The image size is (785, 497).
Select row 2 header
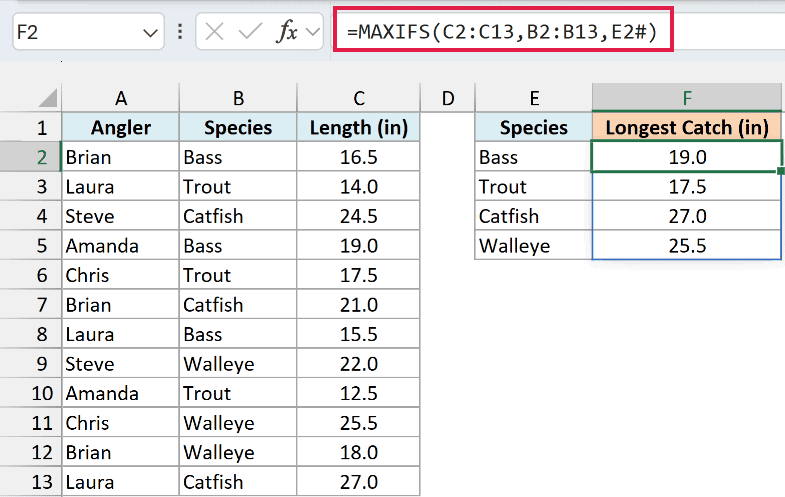pos(31,157)
